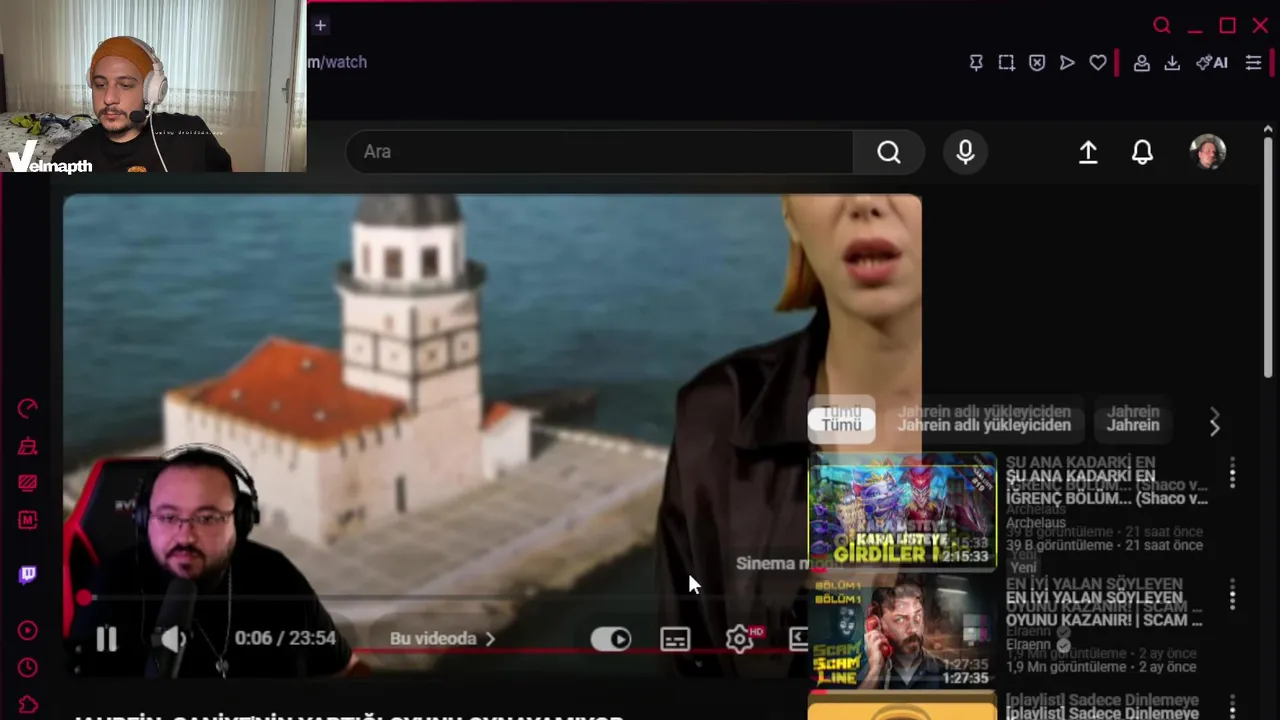Click the send flow arrow icon
Screen dimensions: 1280x720
pyautogui.click(x=1067, y=63)
